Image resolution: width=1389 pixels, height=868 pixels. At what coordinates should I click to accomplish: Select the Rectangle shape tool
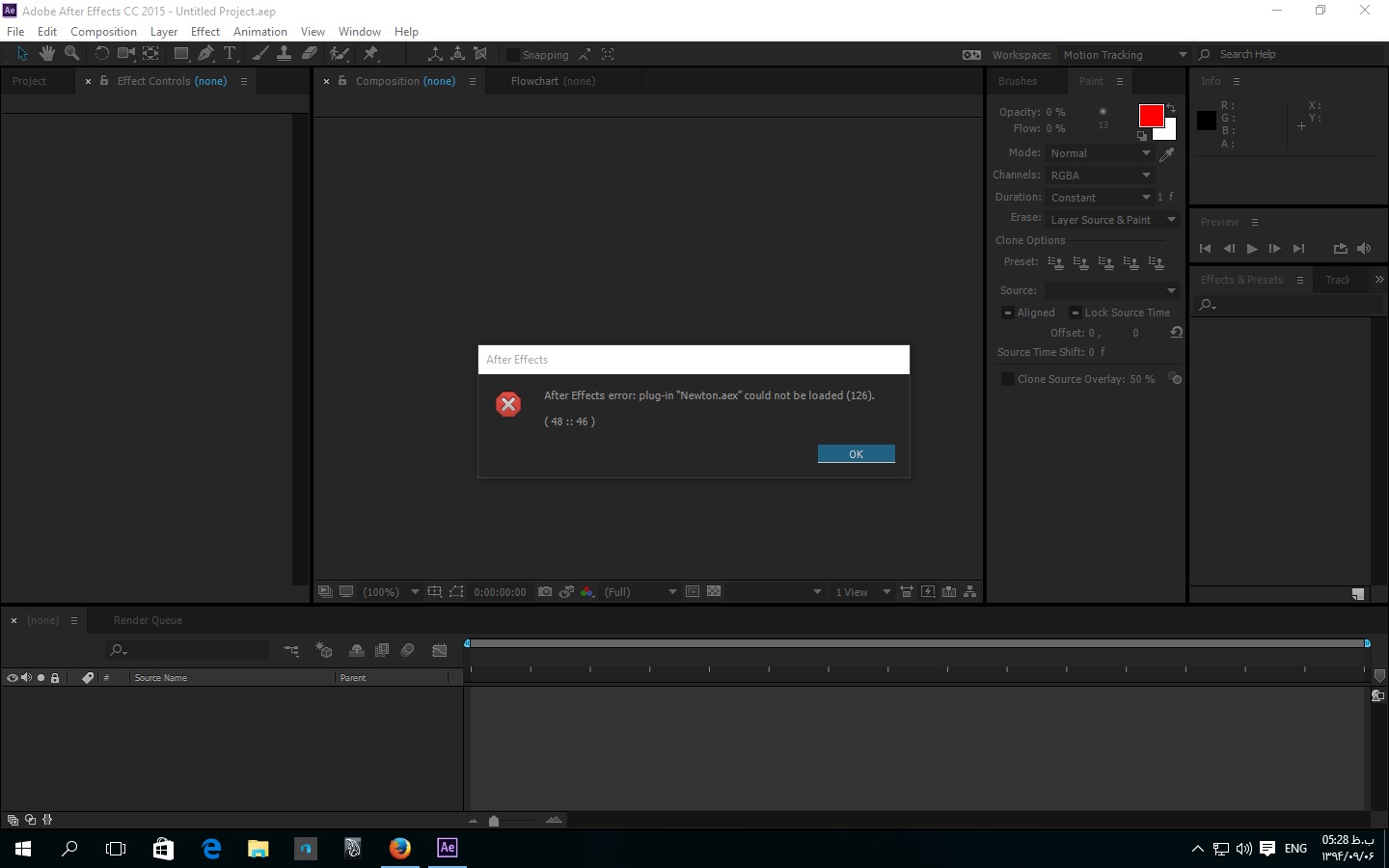180,54
